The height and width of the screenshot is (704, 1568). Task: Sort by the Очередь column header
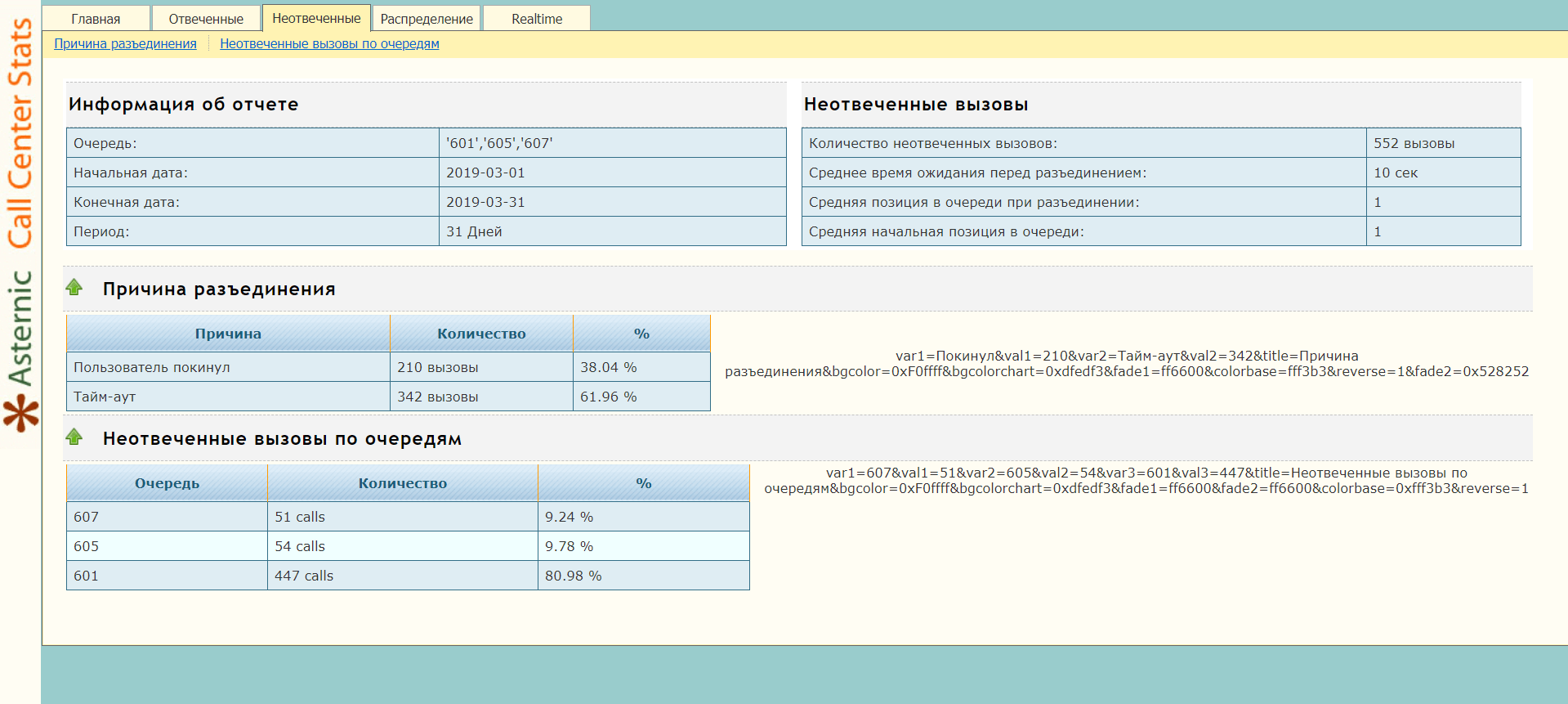[x=167, y=483]
